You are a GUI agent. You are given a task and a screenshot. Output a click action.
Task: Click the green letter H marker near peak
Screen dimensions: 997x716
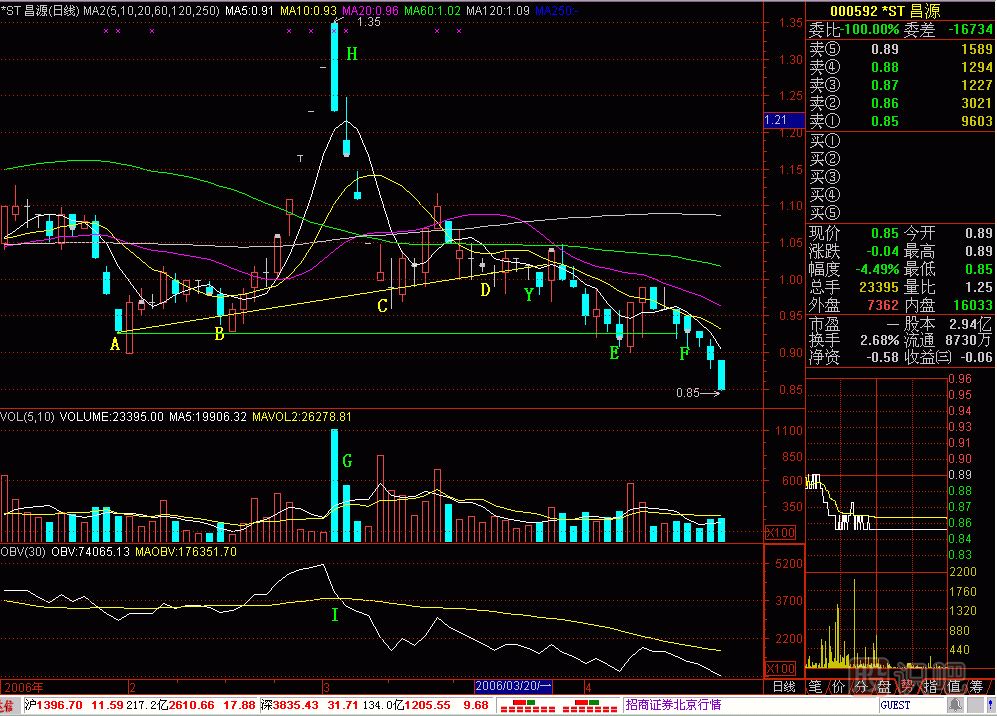[351, 54]
